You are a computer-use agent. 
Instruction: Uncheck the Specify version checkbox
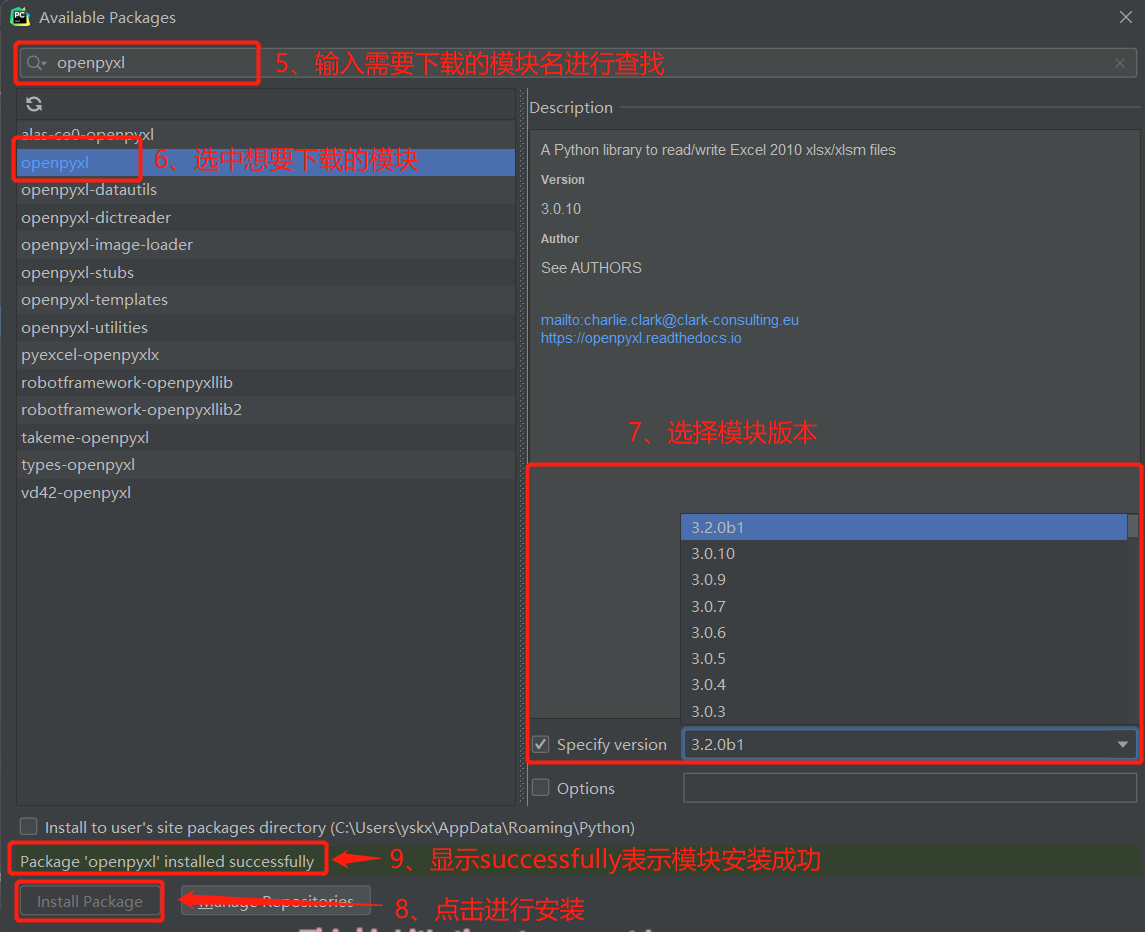click(x=540, y=744)
